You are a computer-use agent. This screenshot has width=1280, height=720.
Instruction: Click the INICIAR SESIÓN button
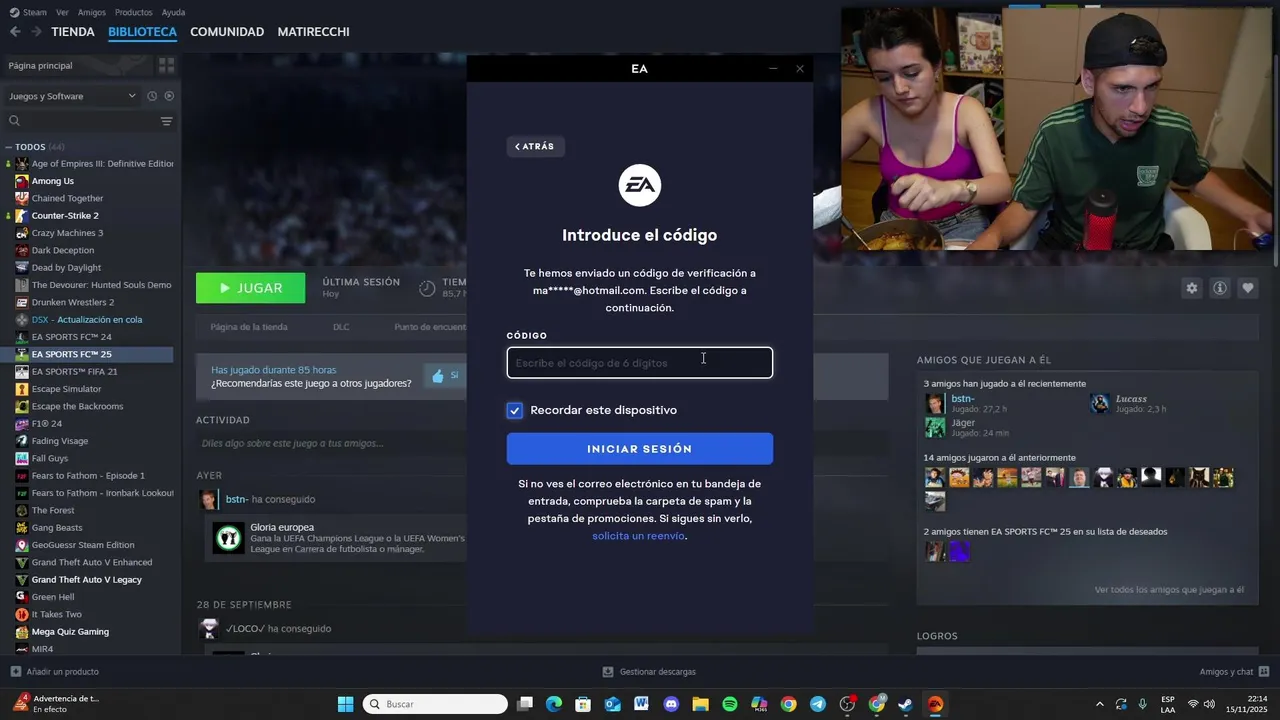pos(639,449)
